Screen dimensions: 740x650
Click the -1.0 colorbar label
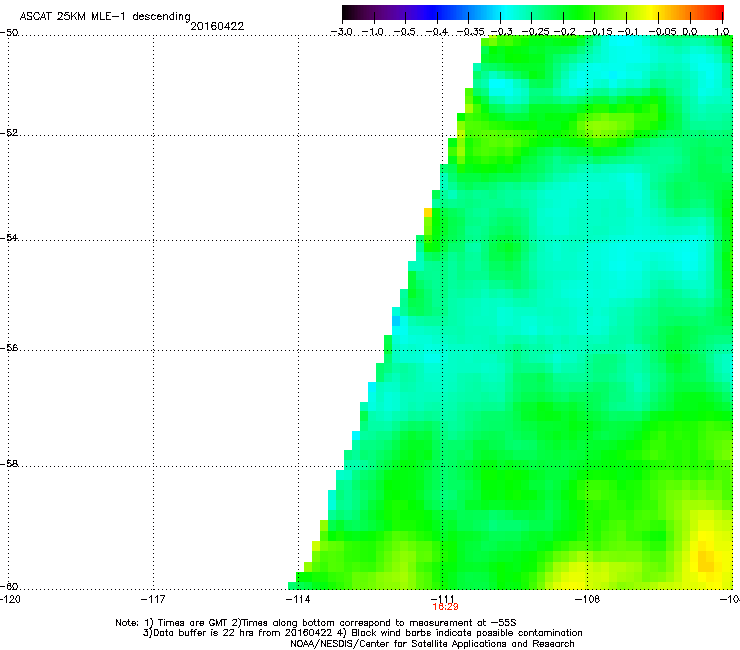click(x=374, y=32)
